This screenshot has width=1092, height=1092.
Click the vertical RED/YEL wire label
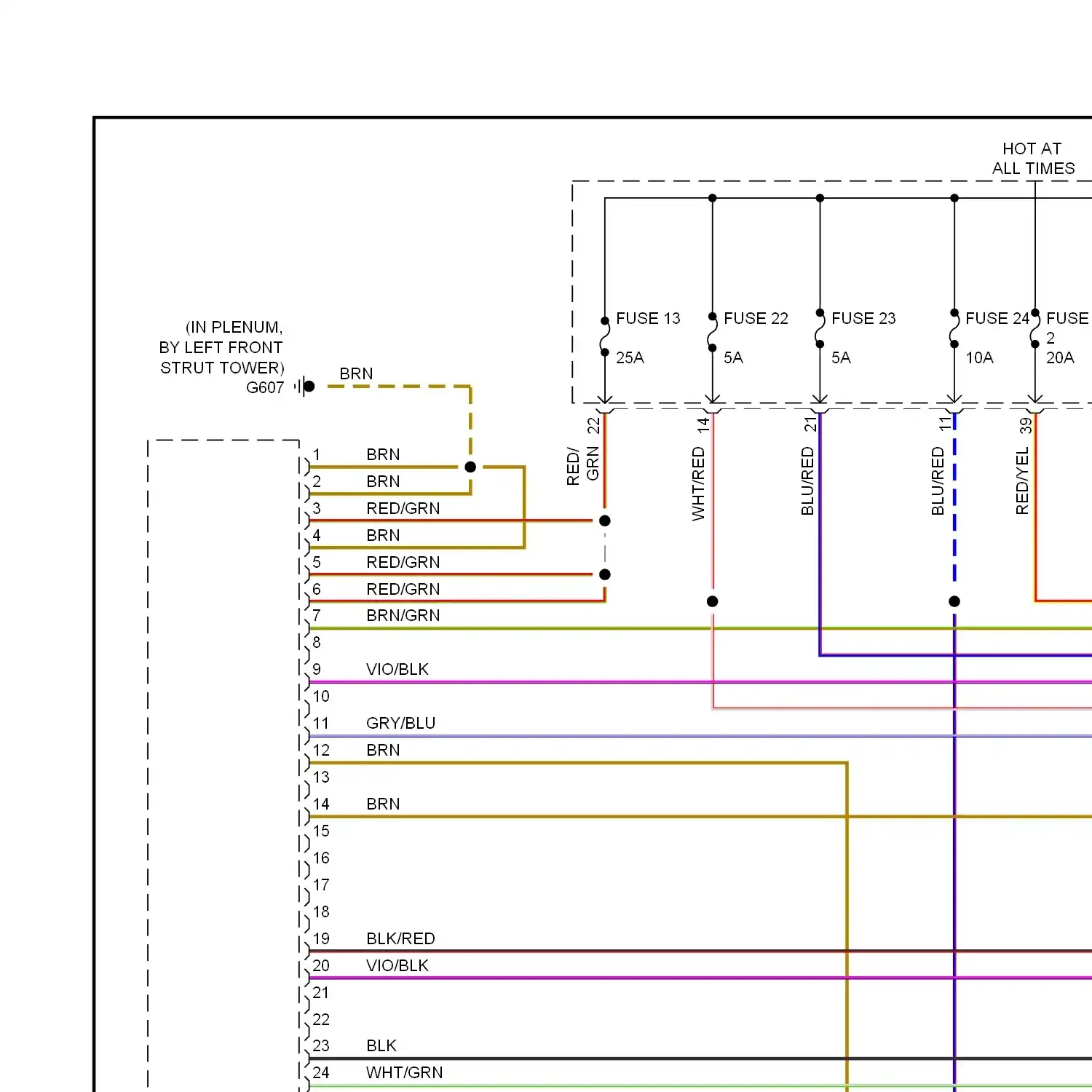pos(1022,481)
